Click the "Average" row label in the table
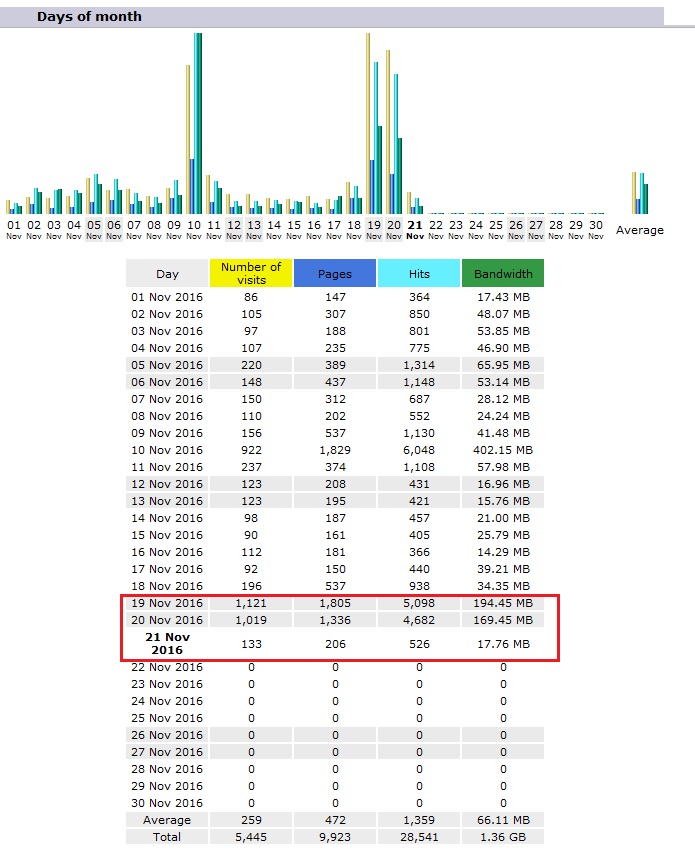Image resolution: width=695 pixels, height=854 pixels. [x=167, y=820]
